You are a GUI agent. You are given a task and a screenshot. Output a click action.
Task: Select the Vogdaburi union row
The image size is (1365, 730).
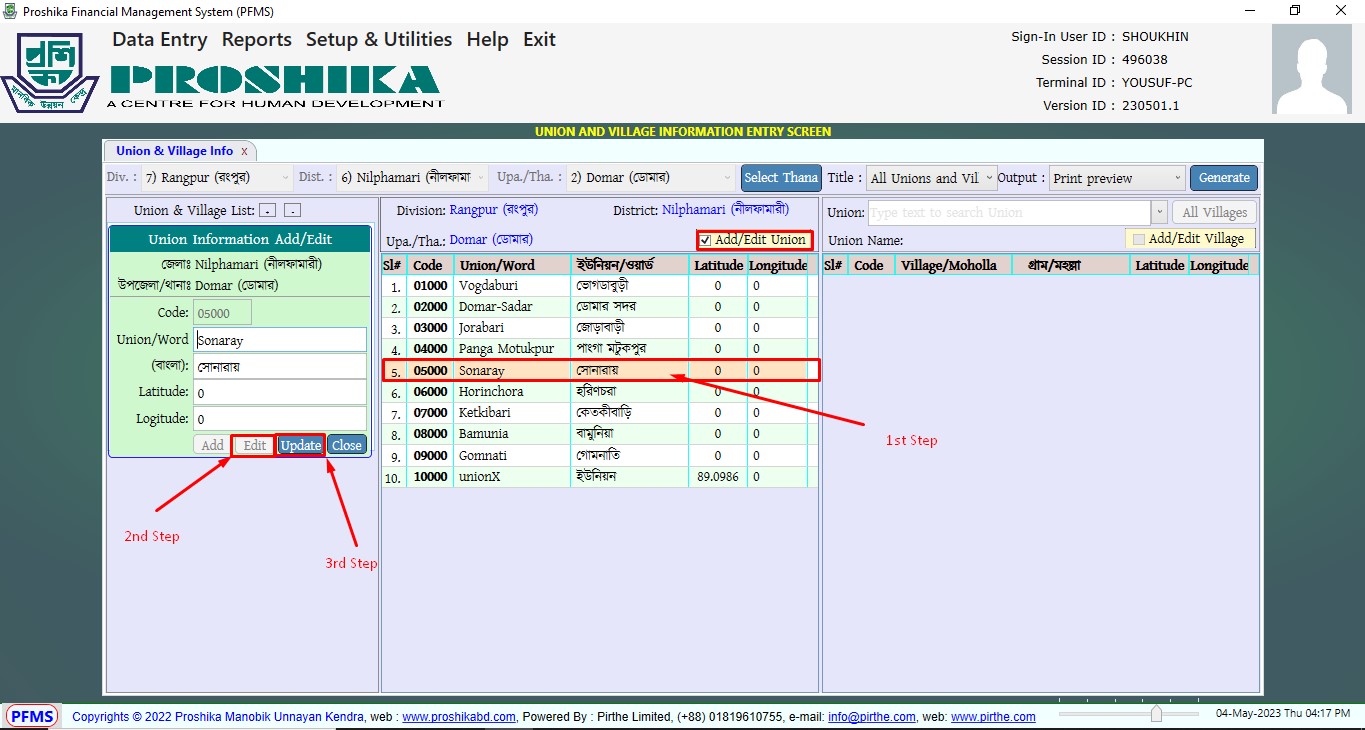click(x=599, y=286)
